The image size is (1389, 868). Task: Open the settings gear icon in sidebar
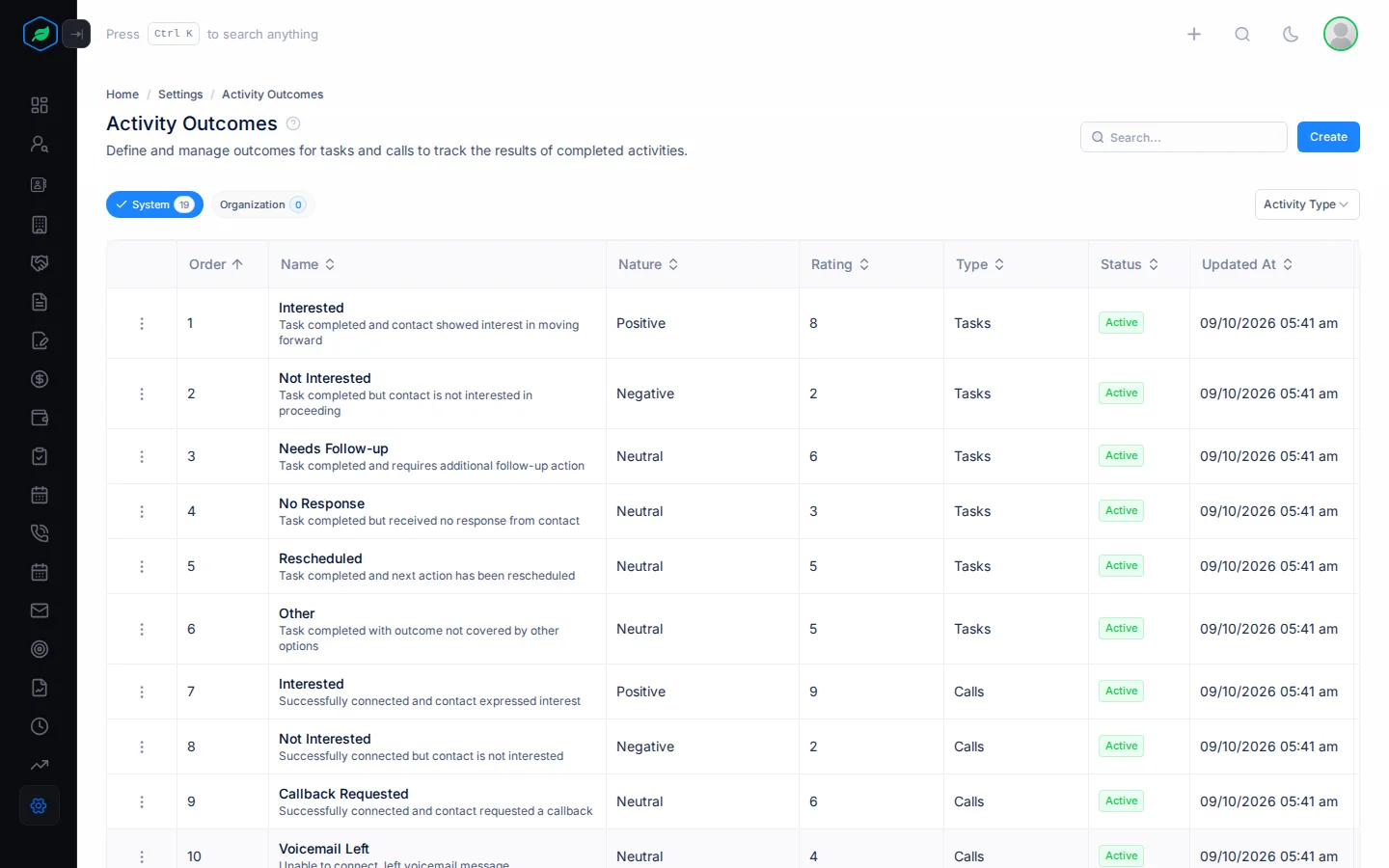(40, 805)
